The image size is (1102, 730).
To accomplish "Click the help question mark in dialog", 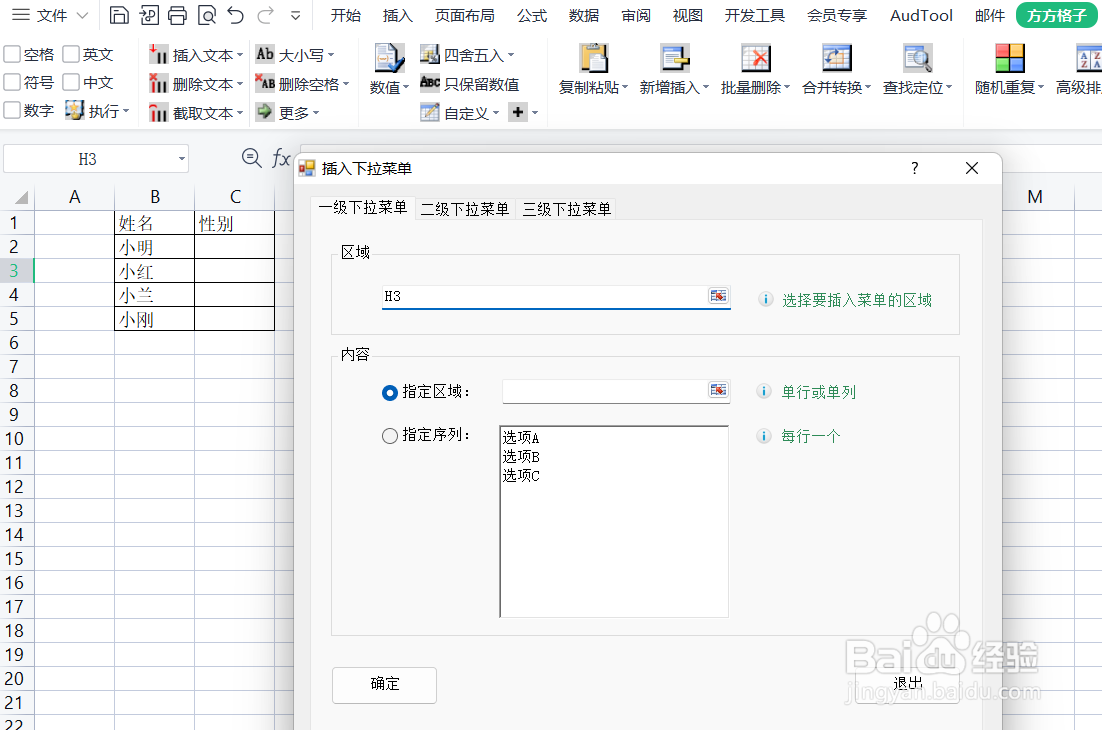I will coord(914,168).
